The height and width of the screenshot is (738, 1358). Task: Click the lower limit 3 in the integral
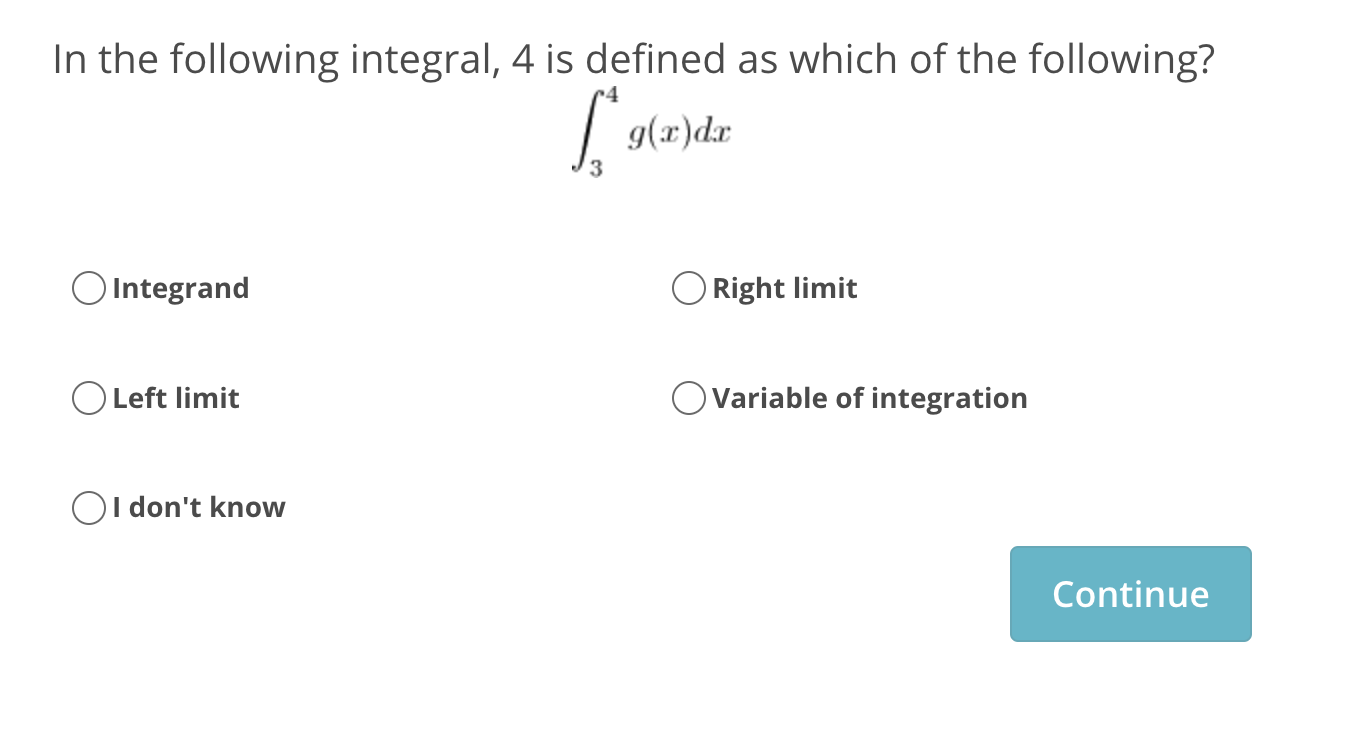(599, 170)
